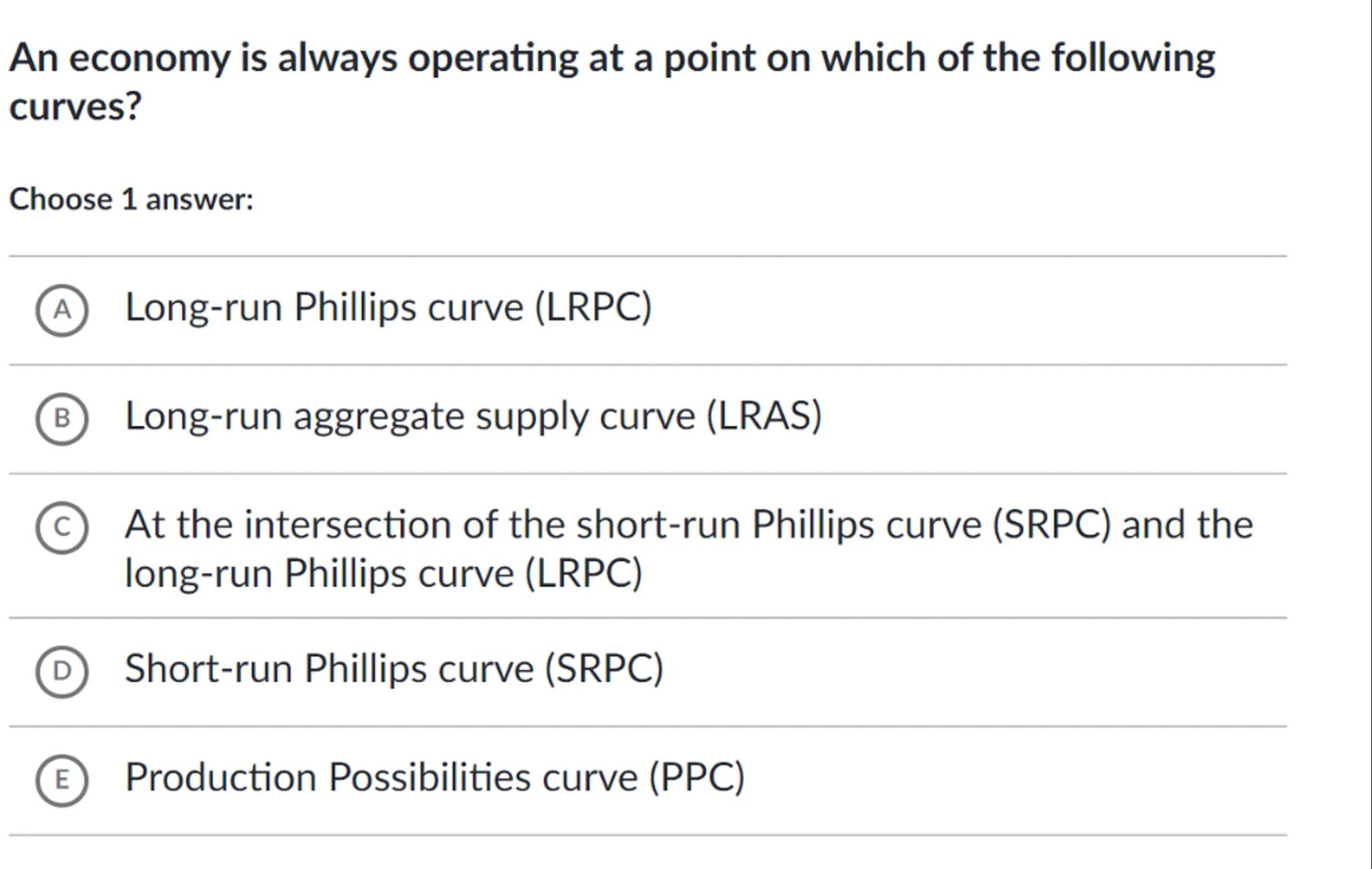Click the "Production Possibilities curve" answer text
The height and width of the screenshot is (869, 1372).
point(382,777)
